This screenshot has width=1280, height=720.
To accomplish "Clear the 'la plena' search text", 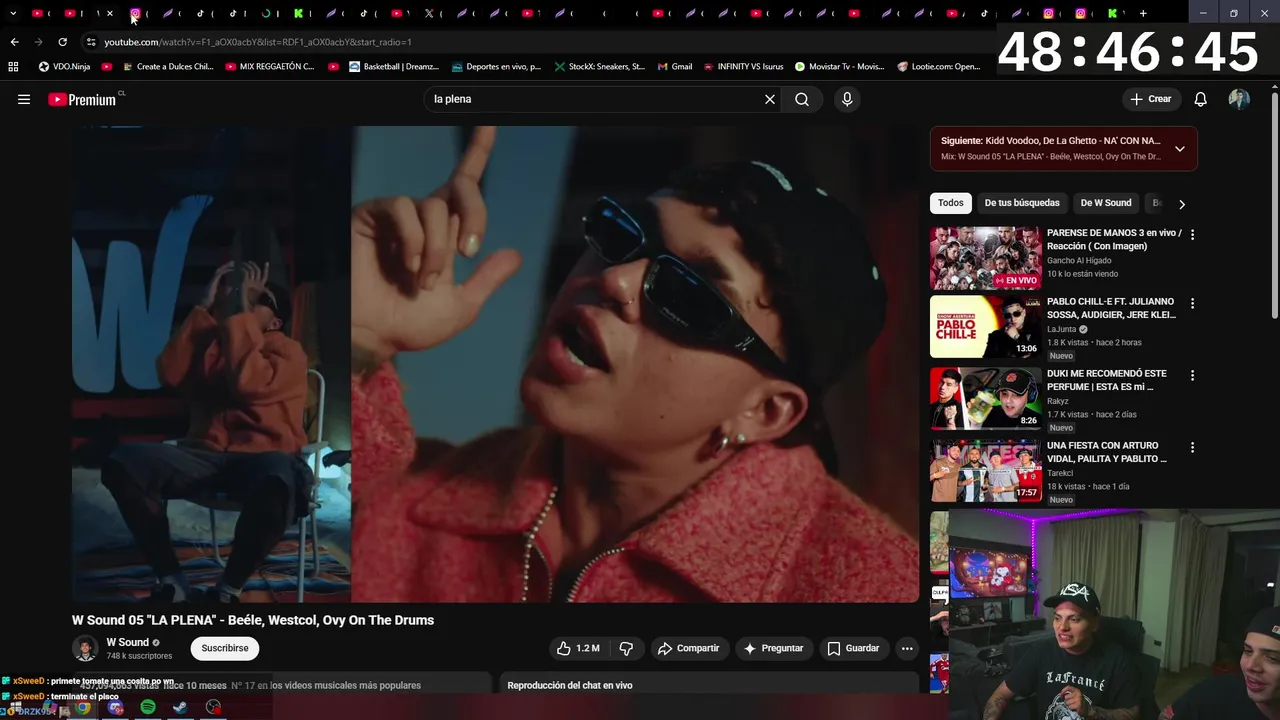I will (770, 99).
